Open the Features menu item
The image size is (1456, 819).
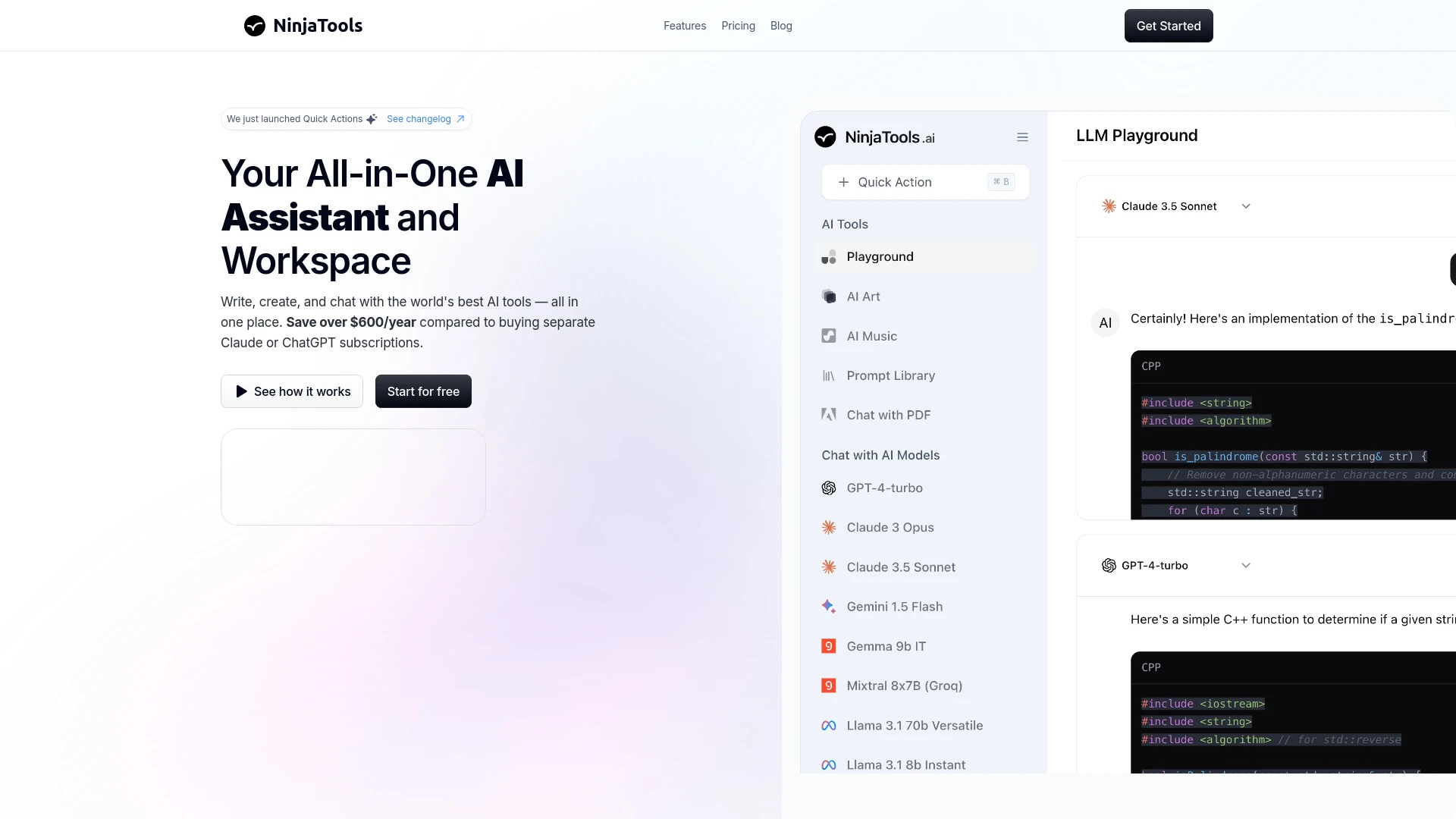pos(685,25)
